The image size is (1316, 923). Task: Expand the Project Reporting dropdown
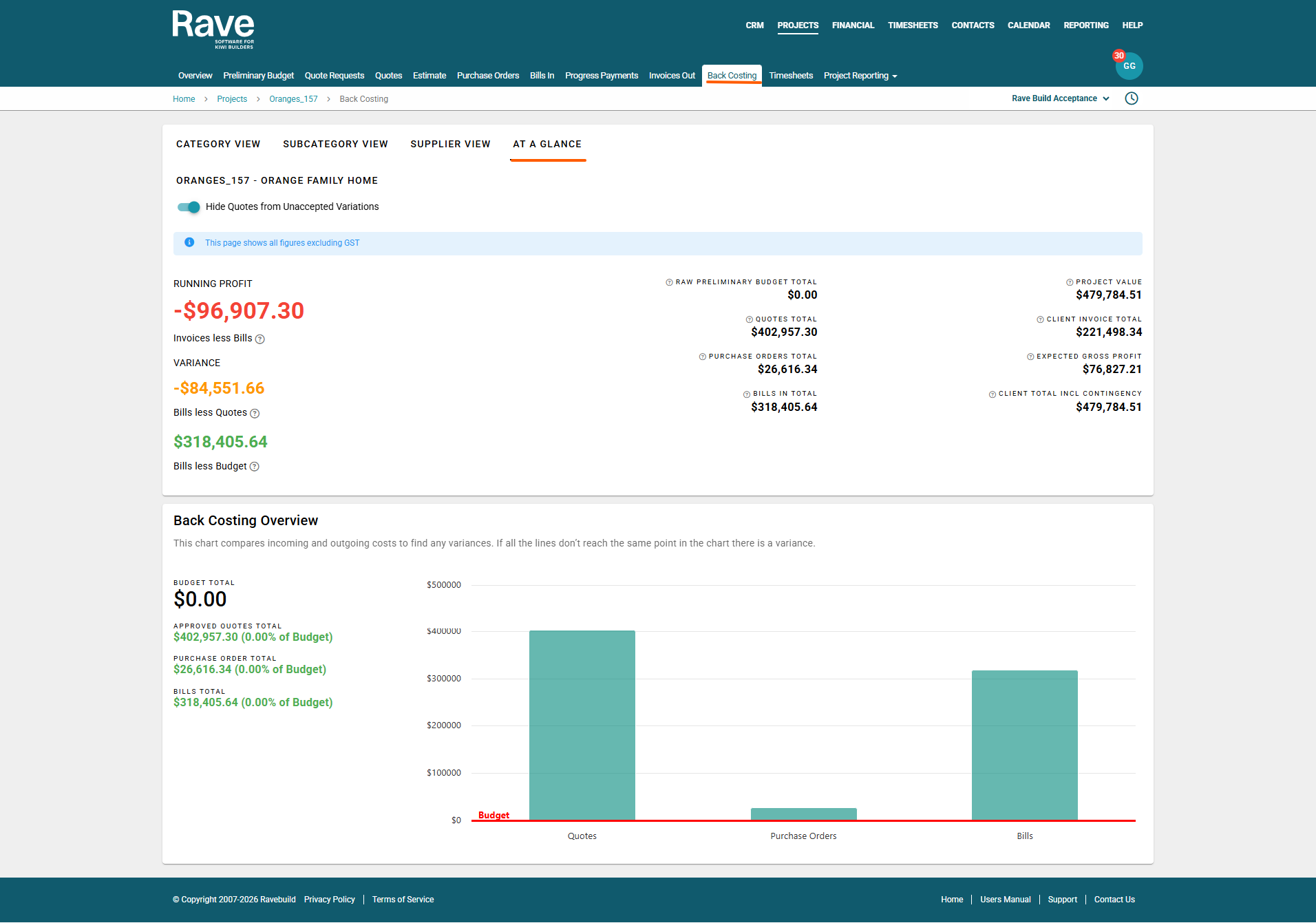pyautogui.click(x=860, y=76)
